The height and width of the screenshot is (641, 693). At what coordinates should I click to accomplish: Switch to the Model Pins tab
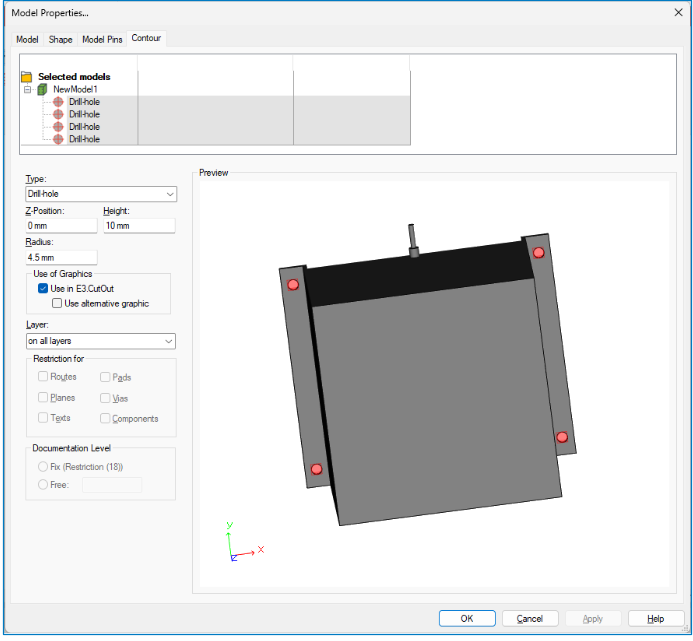coord(102,39)
